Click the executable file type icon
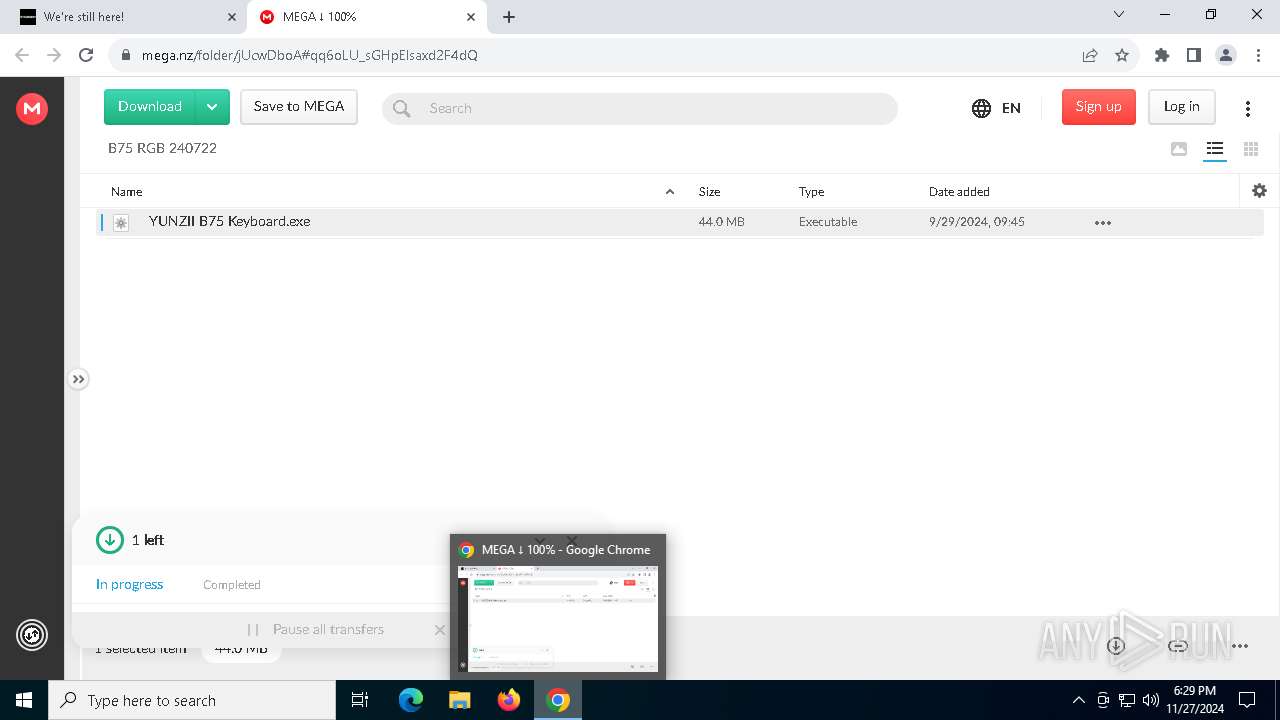This screenshot has width=1280, height=720. [x=121, y=223]
